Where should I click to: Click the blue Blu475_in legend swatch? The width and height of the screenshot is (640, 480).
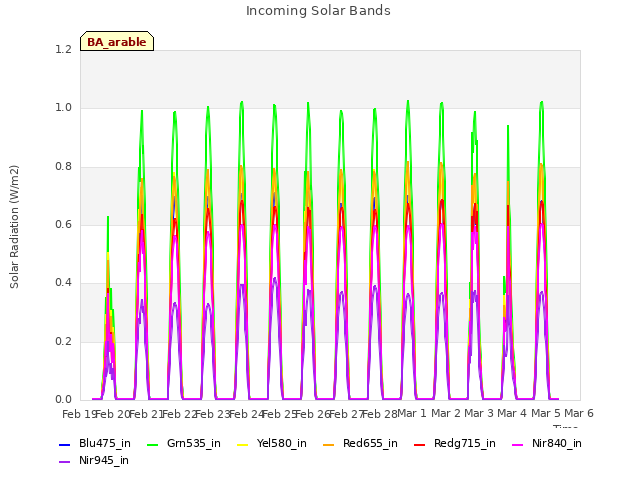coord(65,444)
